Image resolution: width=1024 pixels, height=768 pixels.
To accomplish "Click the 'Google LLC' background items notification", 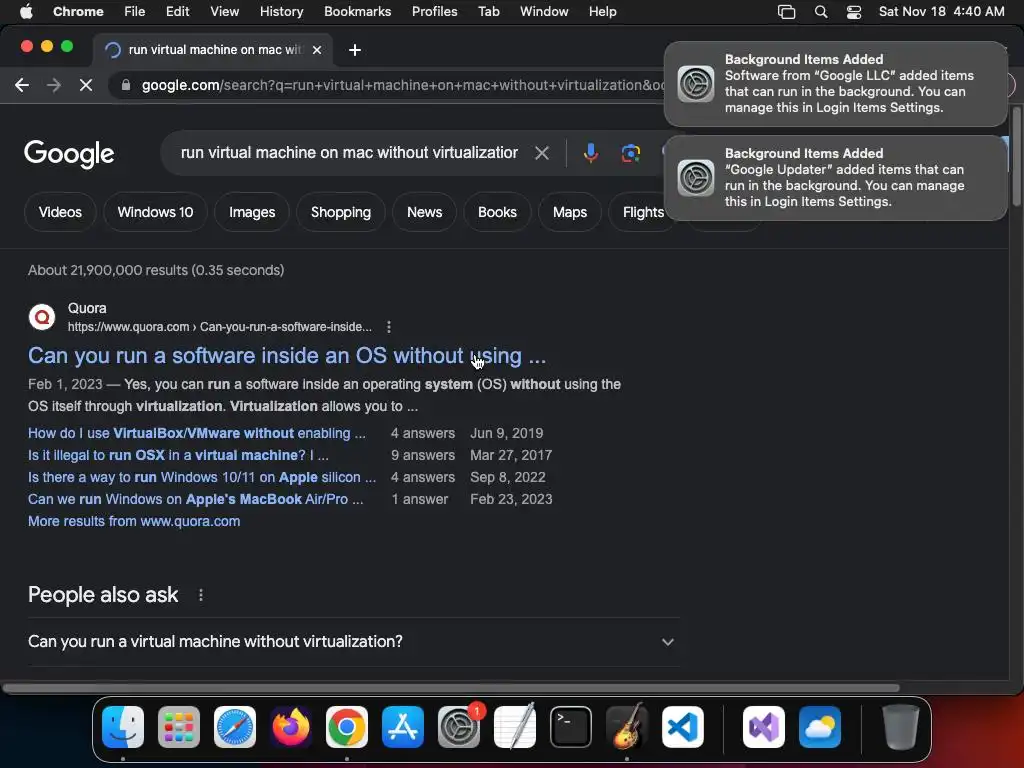I will click(x=835, y=84).
